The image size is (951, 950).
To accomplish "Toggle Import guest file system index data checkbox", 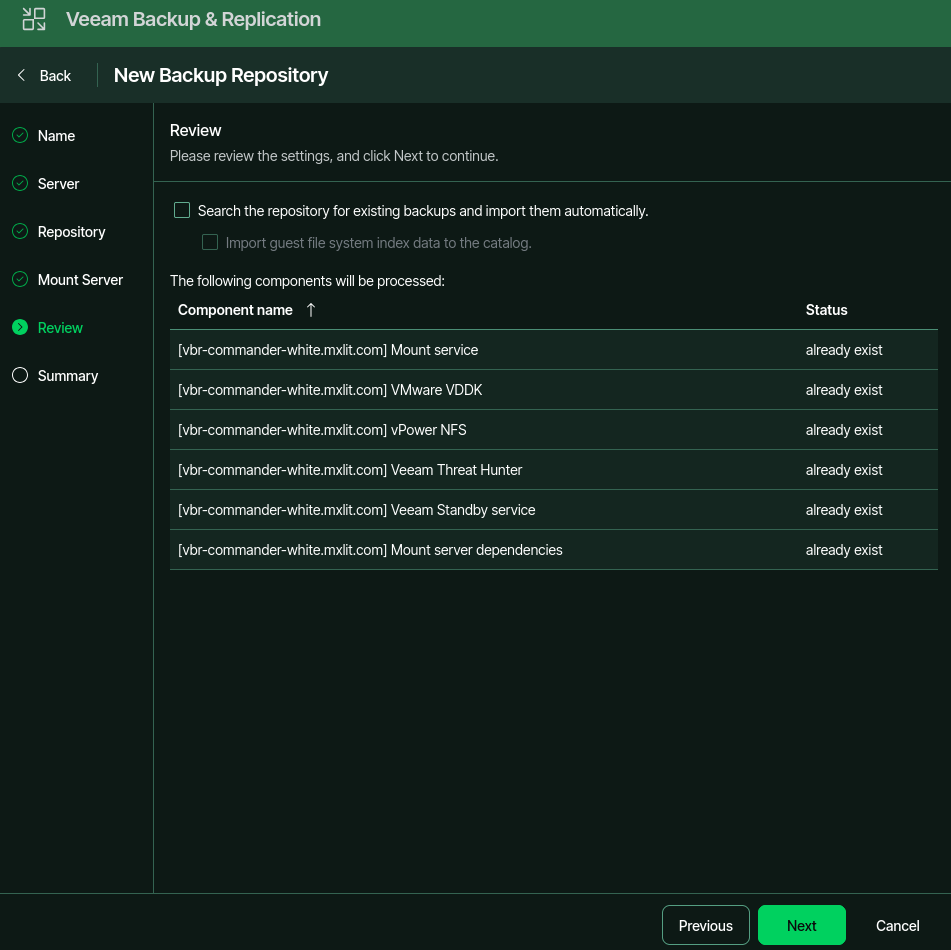I will pyautogui.click(x=210, y=243).
